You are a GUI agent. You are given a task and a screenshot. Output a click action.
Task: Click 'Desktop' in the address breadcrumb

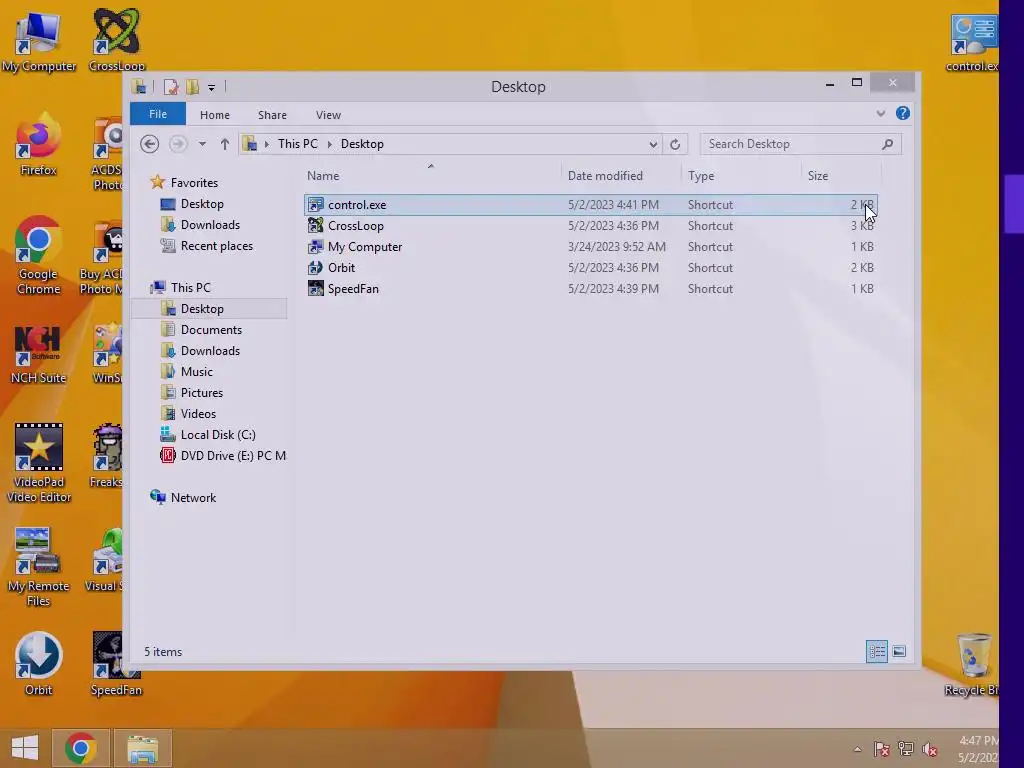tap(362, 144)
